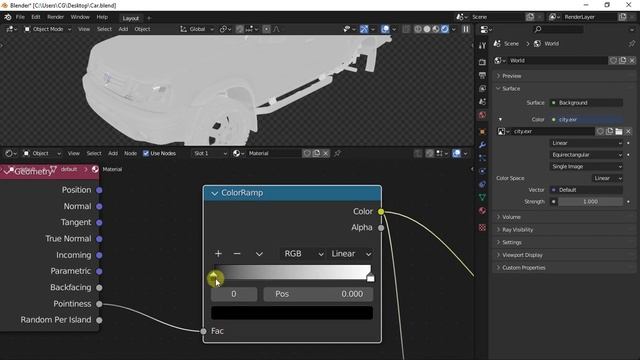Open the node editor Node menu
The width and height of the screenshot is (640, 360).
(131, 153)
